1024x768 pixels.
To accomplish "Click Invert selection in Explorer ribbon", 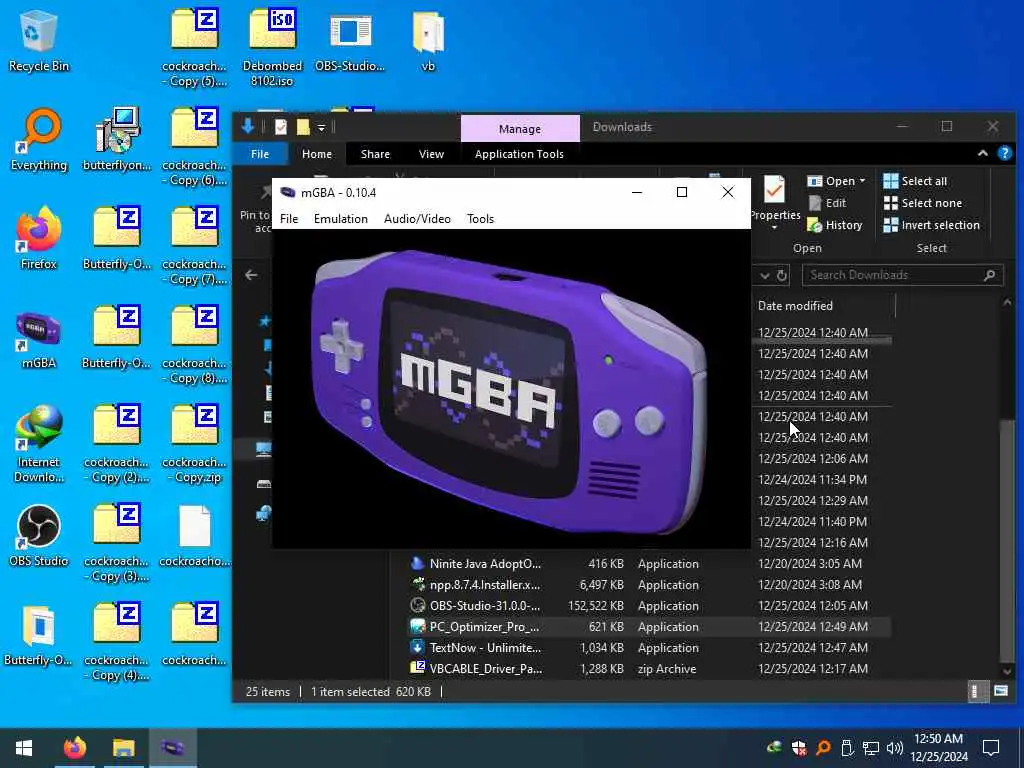I will pyautogui.click(x=931, y=225).
